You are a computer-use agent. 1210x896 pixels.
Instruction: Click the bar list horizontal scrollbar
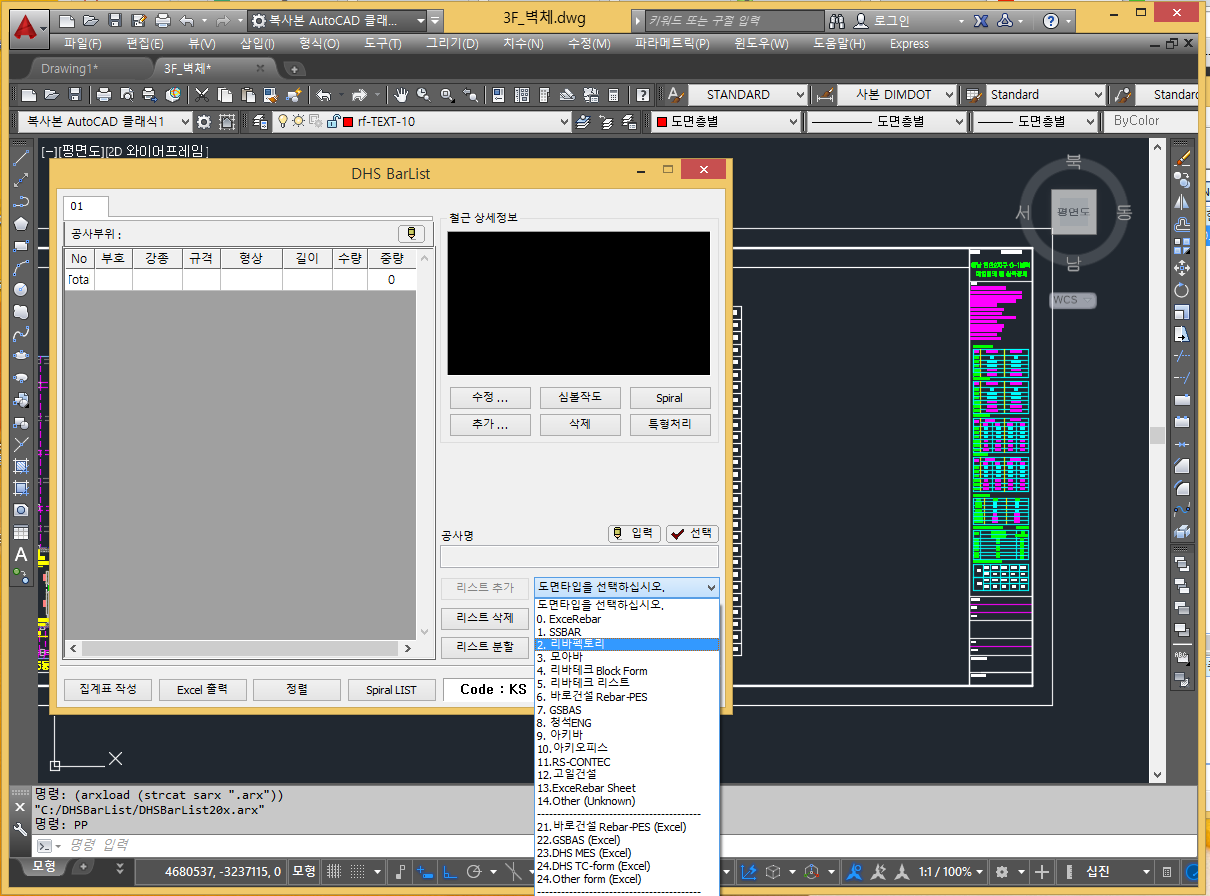click(x=240, y=648)
